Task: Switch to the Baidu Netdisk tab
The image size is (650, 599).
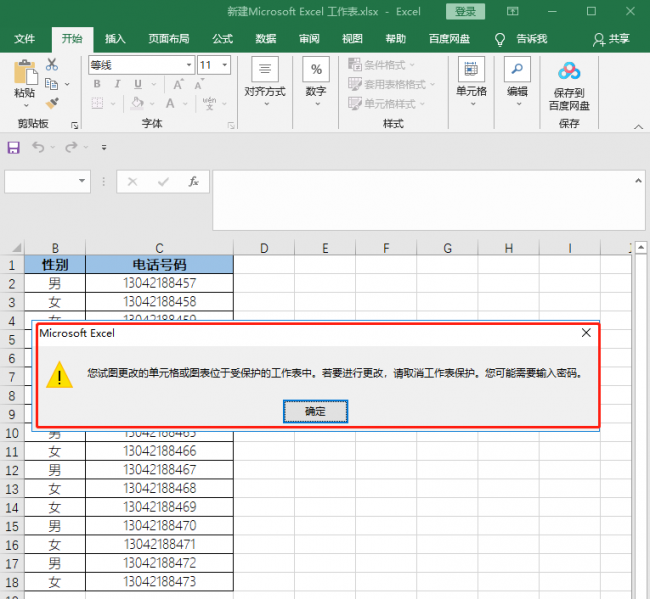Action: [x=449, y=39]
